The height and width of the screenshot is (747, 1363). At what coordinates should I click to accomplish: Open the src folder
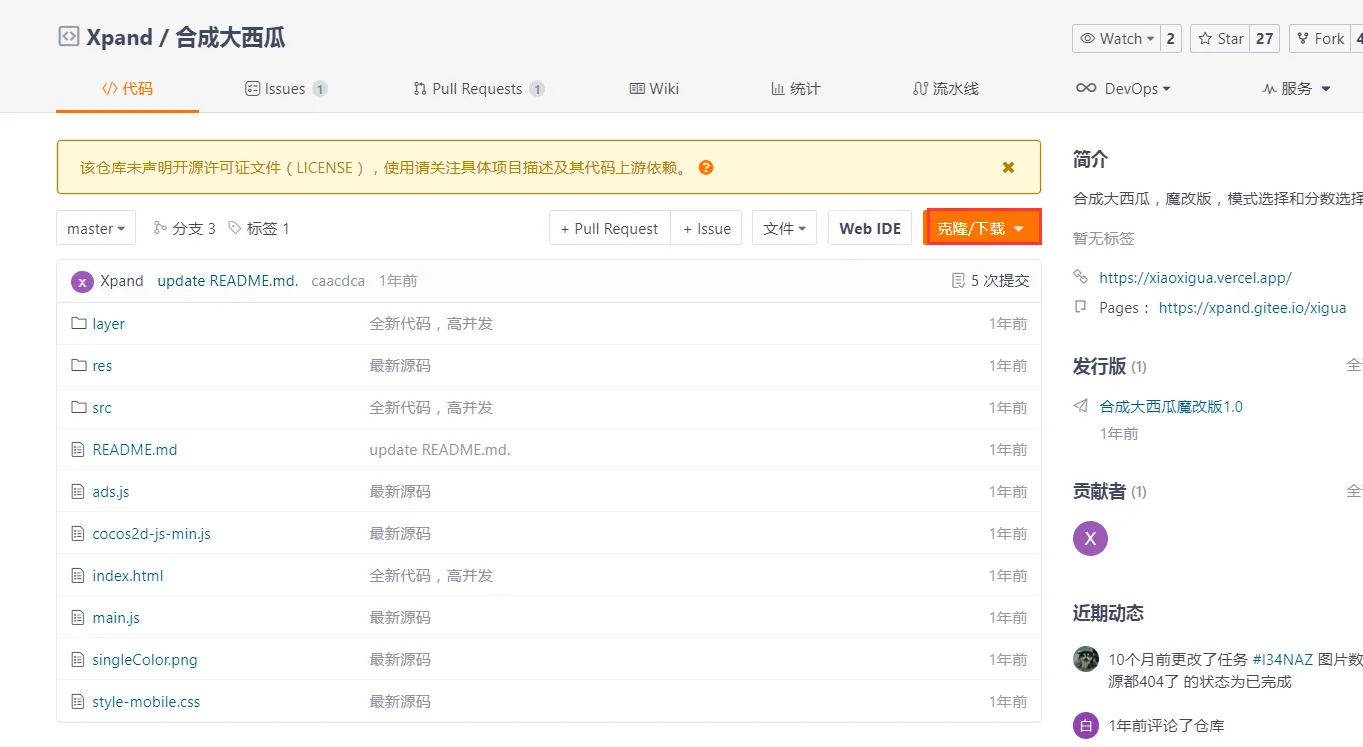click(102, 408)
